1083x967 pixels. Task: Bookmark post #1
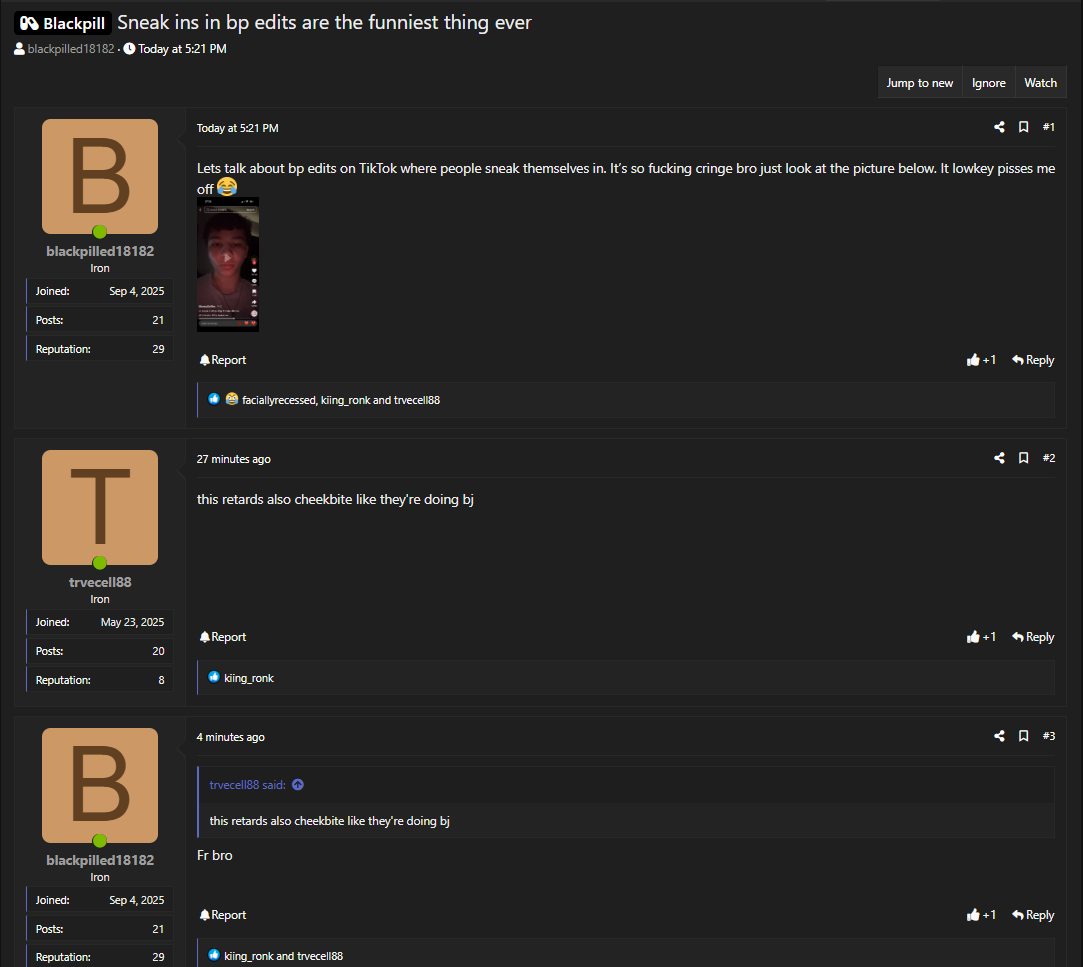pos(1023,127)
